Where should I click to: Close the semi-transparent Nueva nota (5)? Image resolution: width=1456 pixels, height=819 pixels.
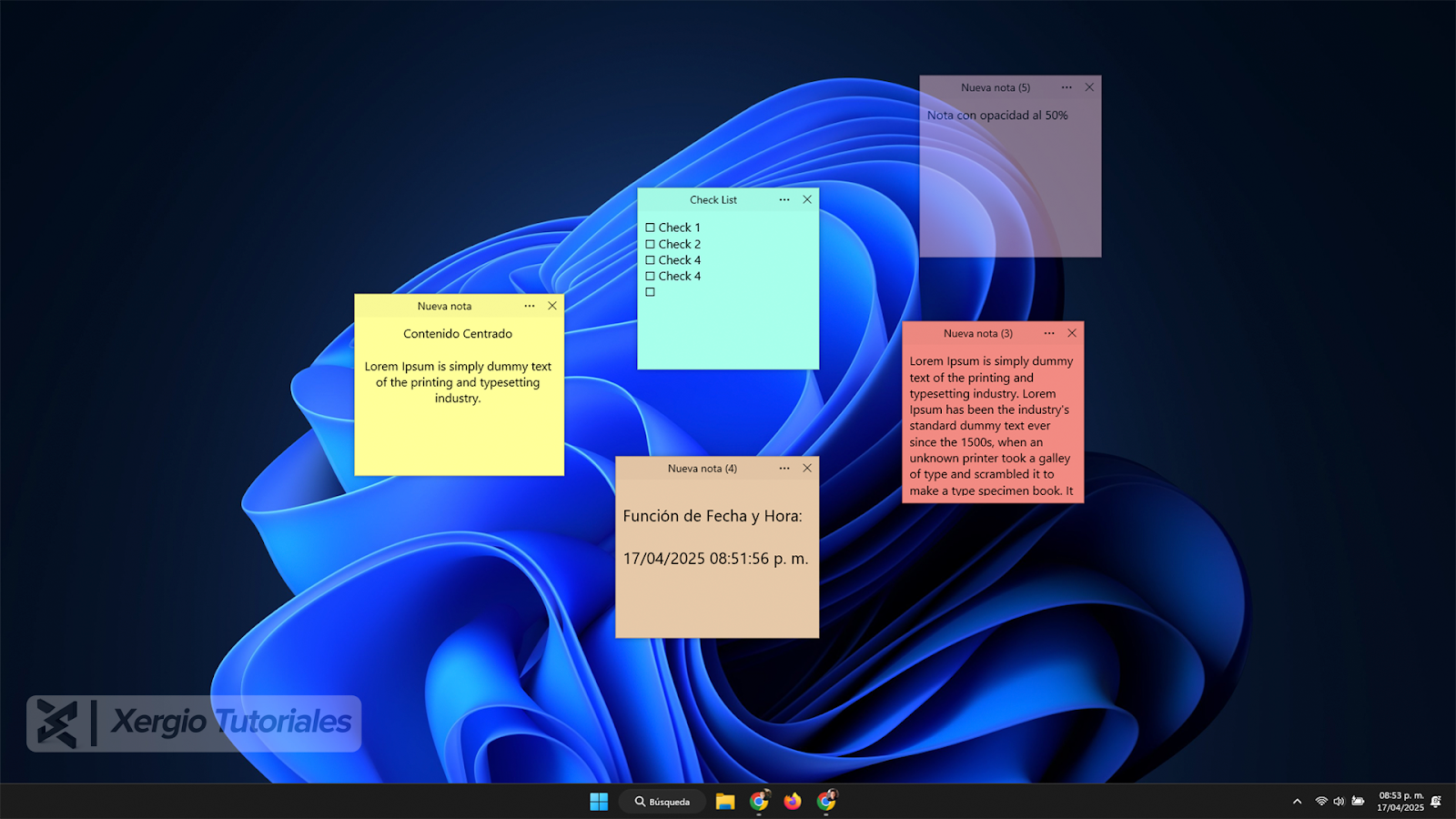[x=1089, y=87]
